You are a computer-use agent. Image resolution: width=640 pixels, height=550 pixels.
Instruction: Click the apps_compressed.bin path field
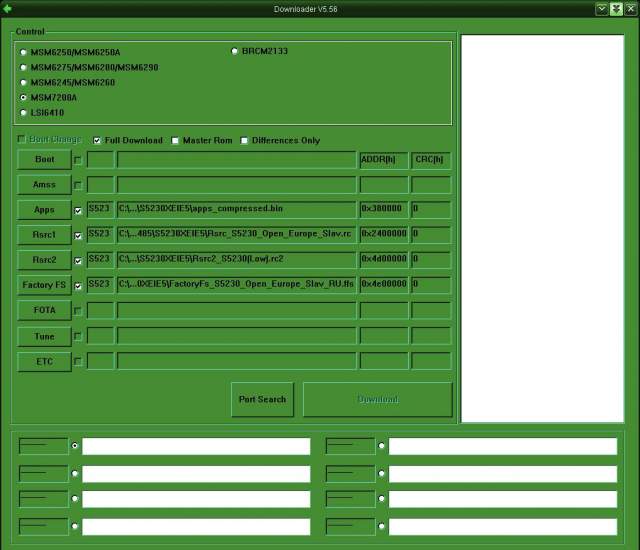[236, 209]
